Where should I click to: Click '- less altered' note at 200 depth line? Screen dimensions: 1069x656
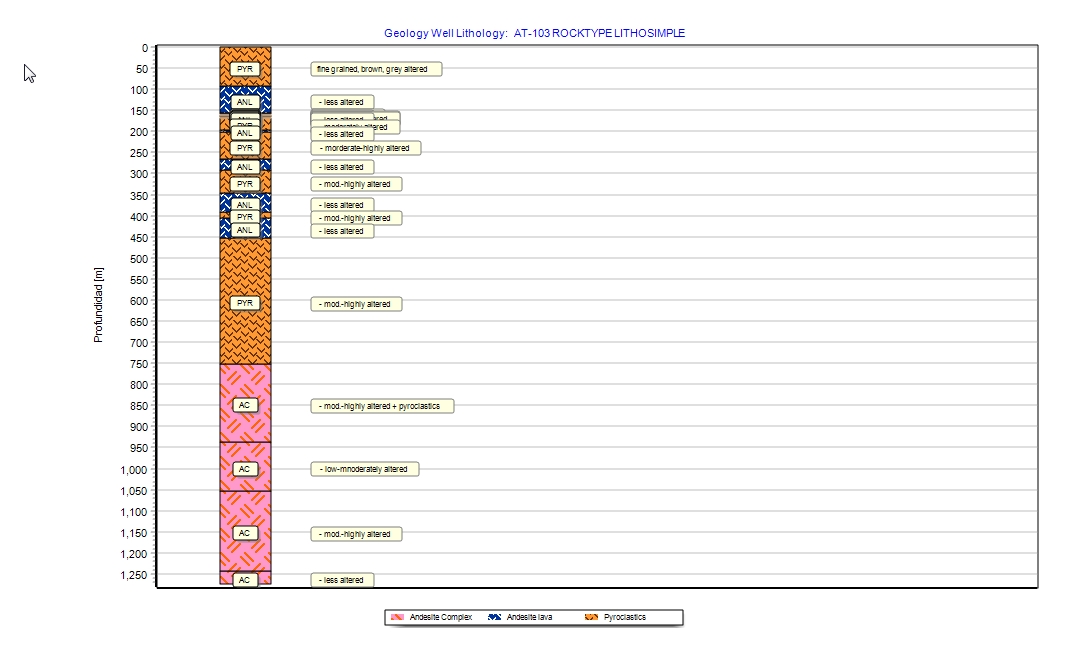(x=342, y=134)
